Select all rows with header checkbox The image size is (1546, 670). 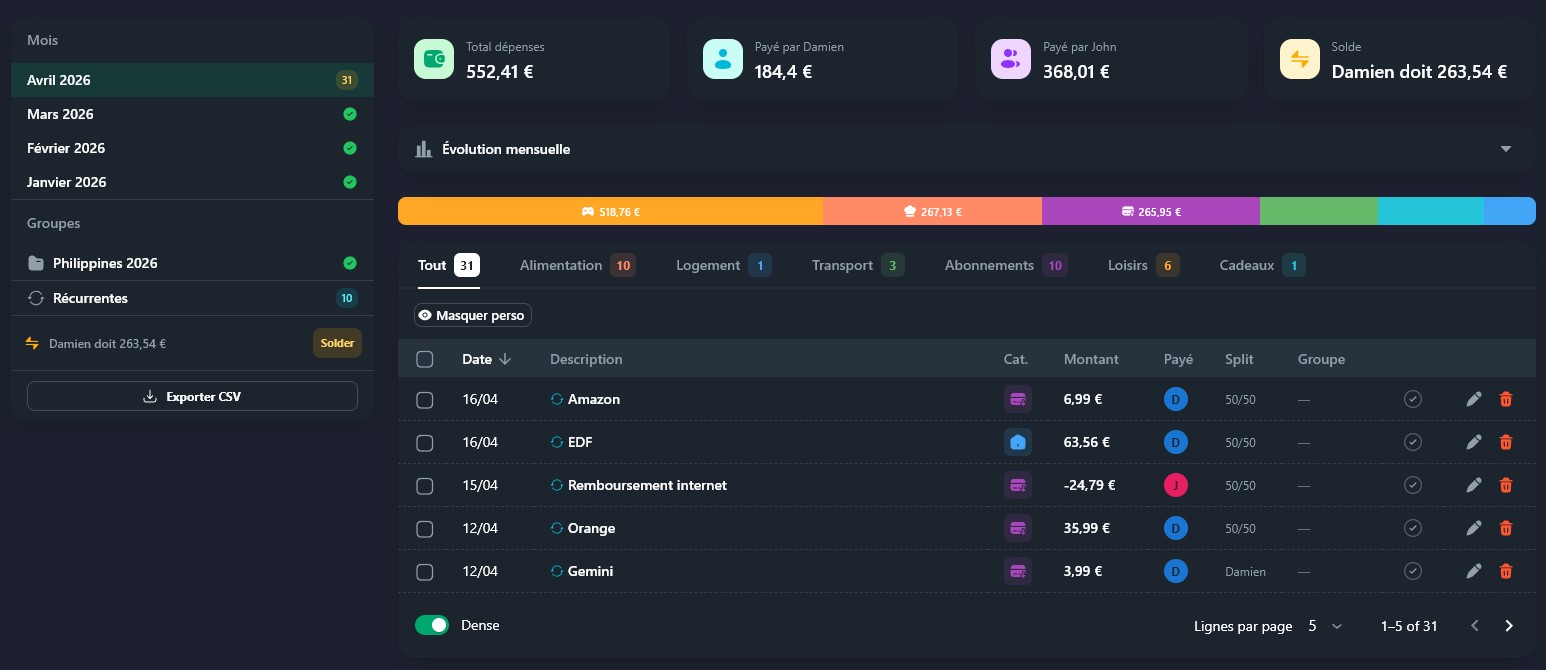424,359
